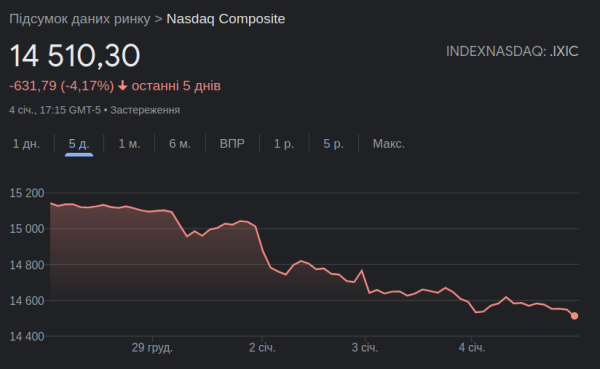The width and height of the screenshot is (600, 369).
Task: Click the chart's latest data point dot
Action: [574, 316]
